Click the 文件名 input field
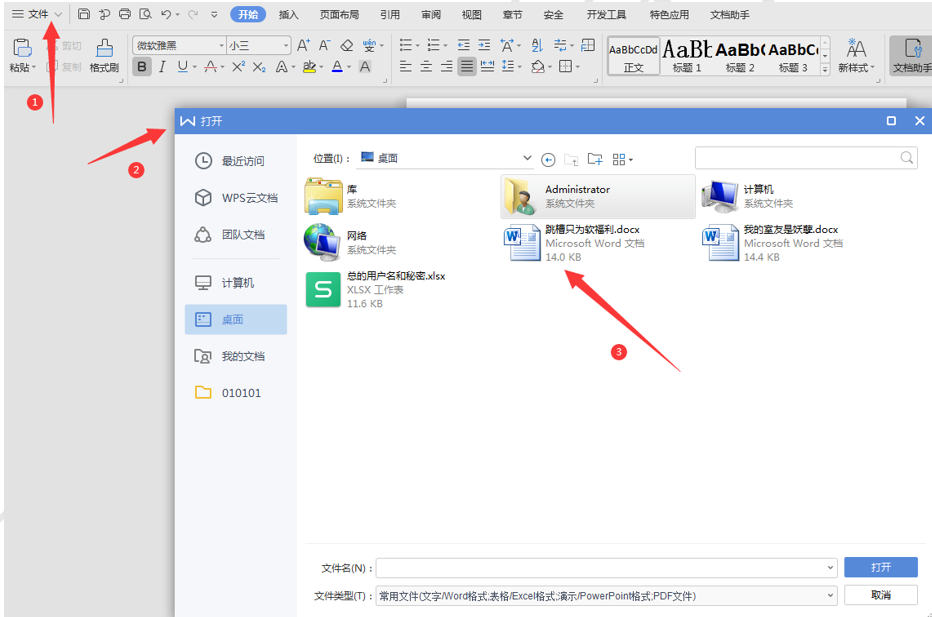The width and height of the screenshot is (932, 617). pyautogui.click(x=606, y=568)
